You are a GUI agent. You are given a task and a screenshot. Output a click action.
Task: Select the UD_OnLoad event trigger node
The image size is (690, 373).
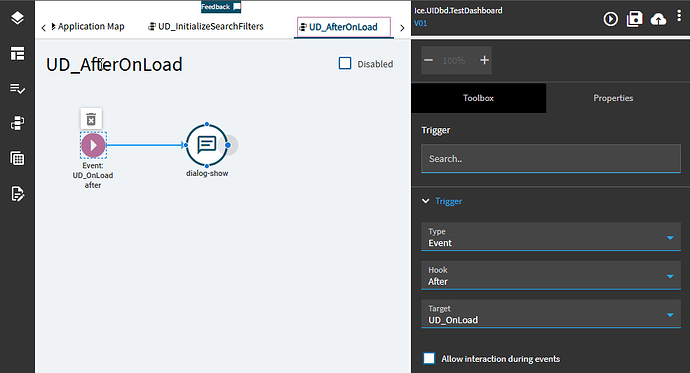click(x=93, y=145)
